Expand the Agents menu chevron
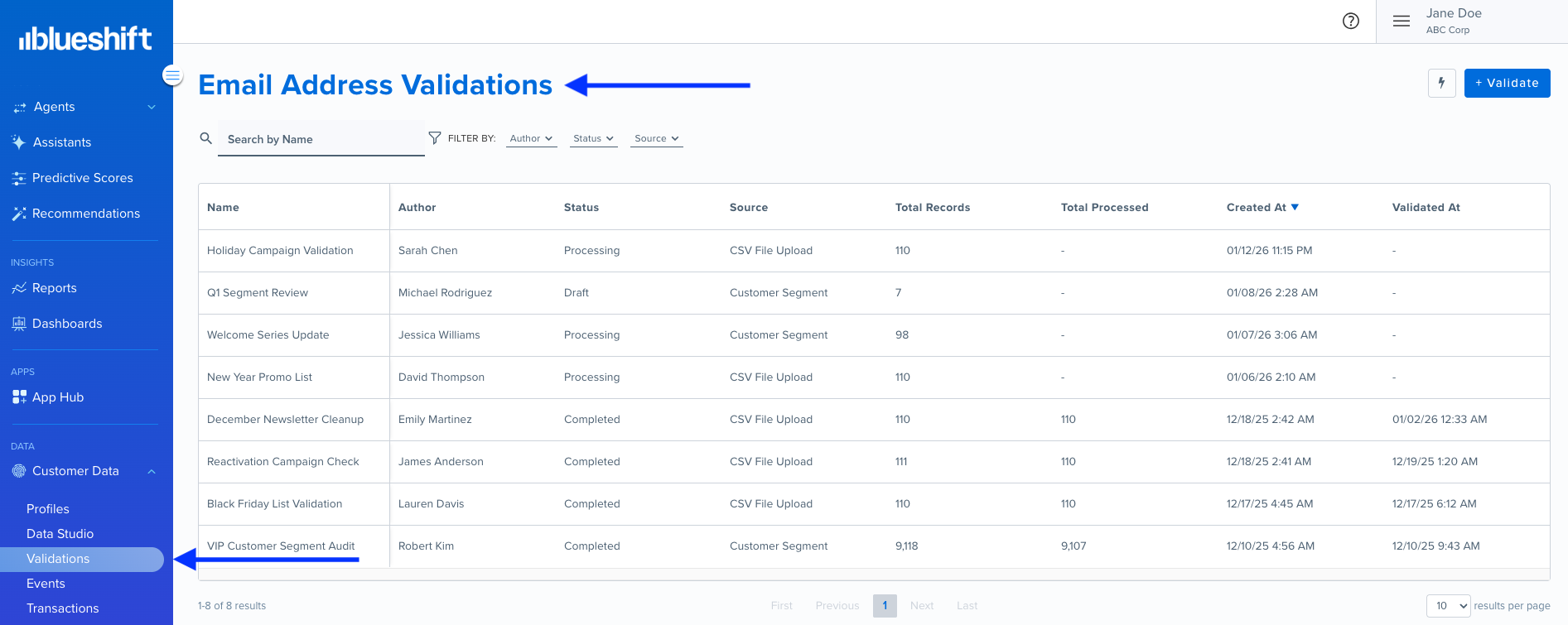 (152, 107)
